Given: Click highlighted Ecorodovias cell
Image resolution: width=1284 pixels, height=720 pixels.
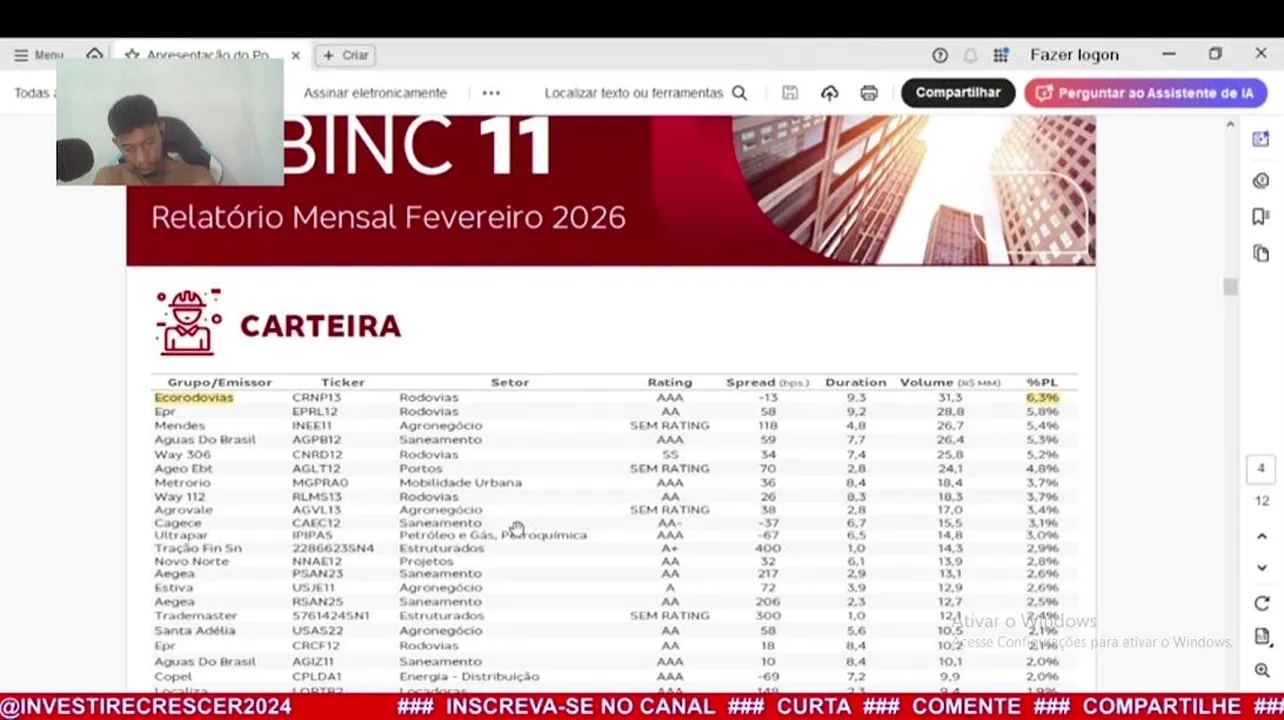Looking at the screenshot, I should click(x=193, y=398).
